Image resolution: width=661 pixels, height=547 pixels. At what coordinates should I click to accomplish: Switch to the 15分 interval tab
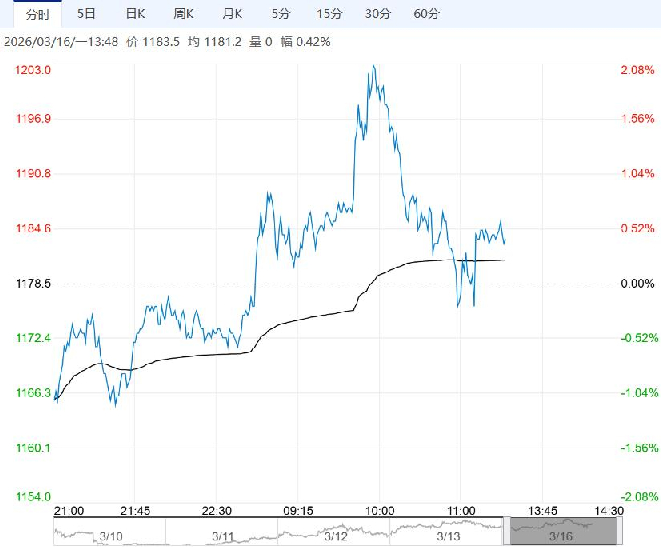click(x=329, y=14)
